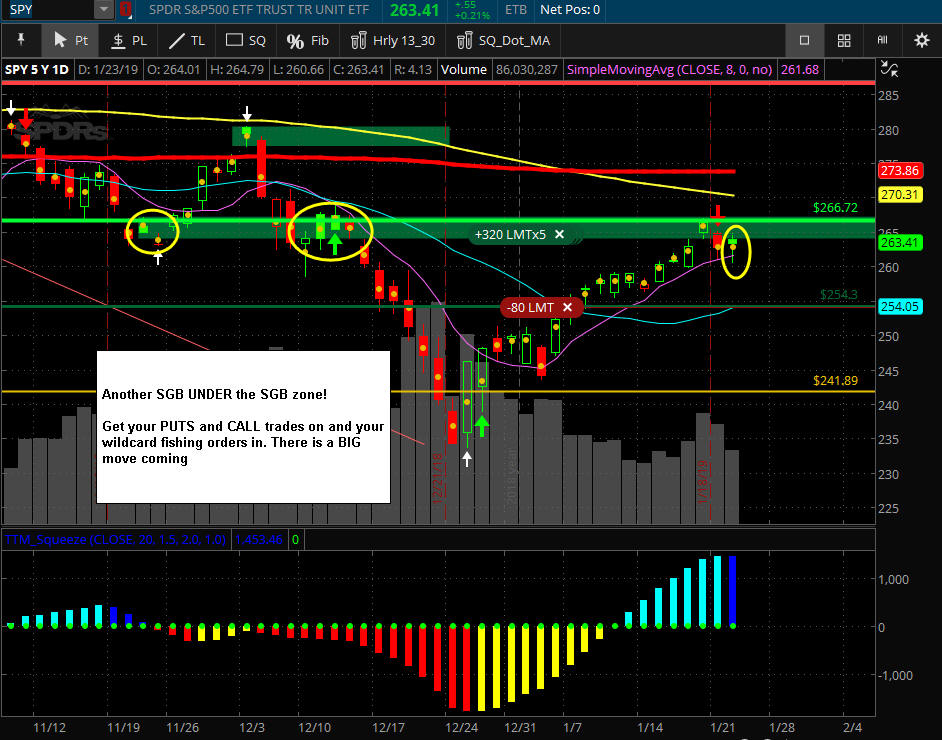The height and width of the screenshot is (740, 942).
Task: Click the red symbol link indicator
Action: (125, 10)
